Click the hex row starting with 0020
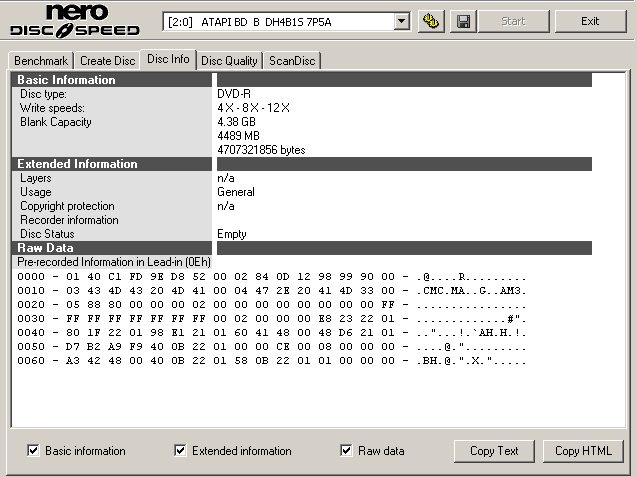The width and height of the screenshot is (637, 477). click(x=271, y=305)
